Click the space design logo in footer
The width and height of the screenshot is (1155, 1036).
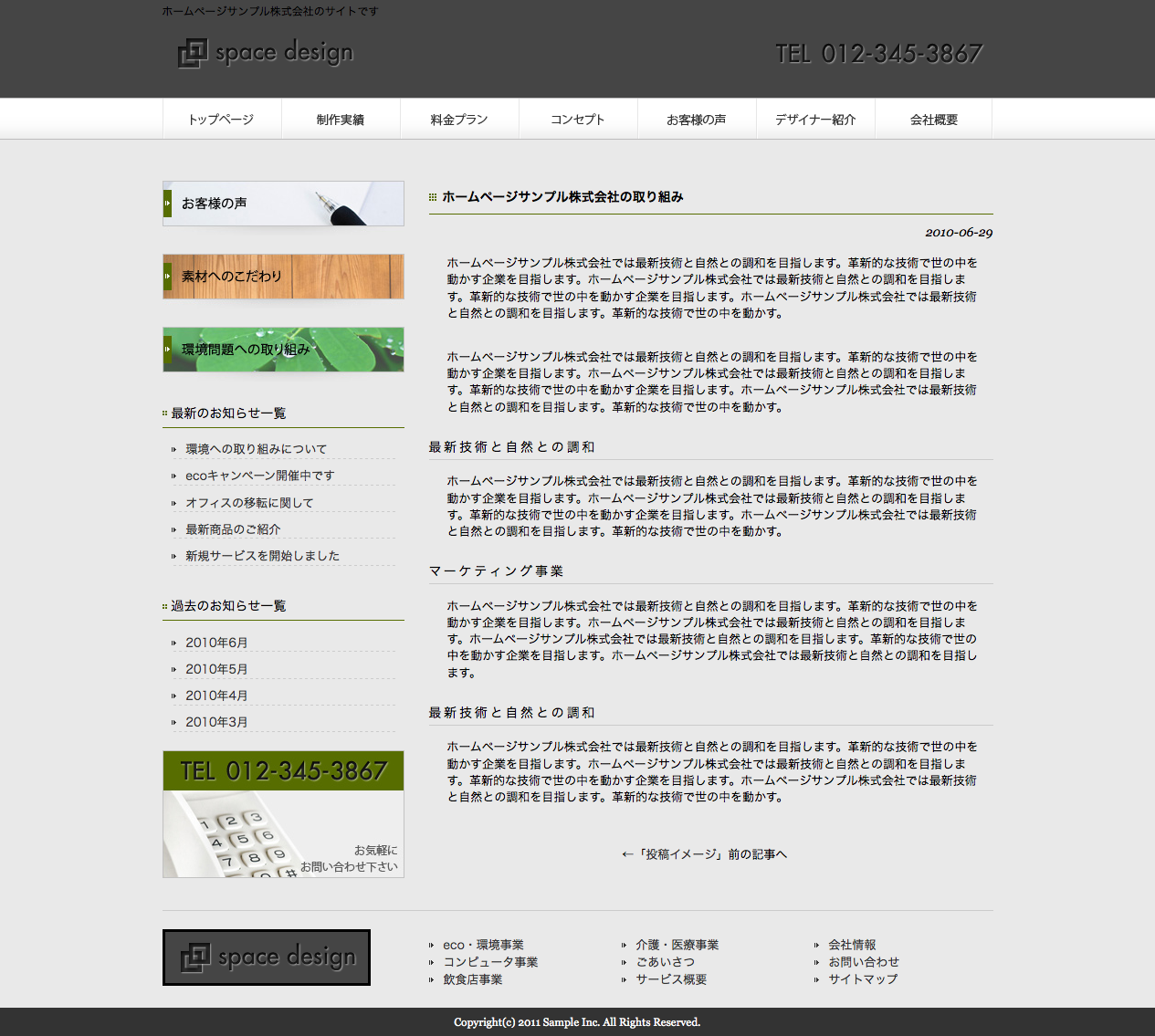[267, 958]
